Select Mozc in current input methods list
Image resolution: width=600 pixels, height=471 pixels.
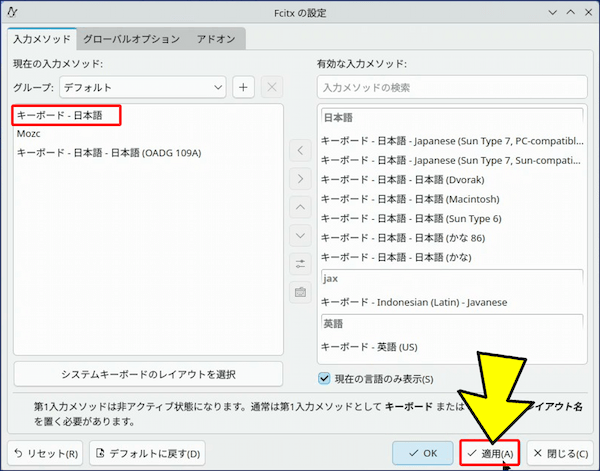pos(29,133)
